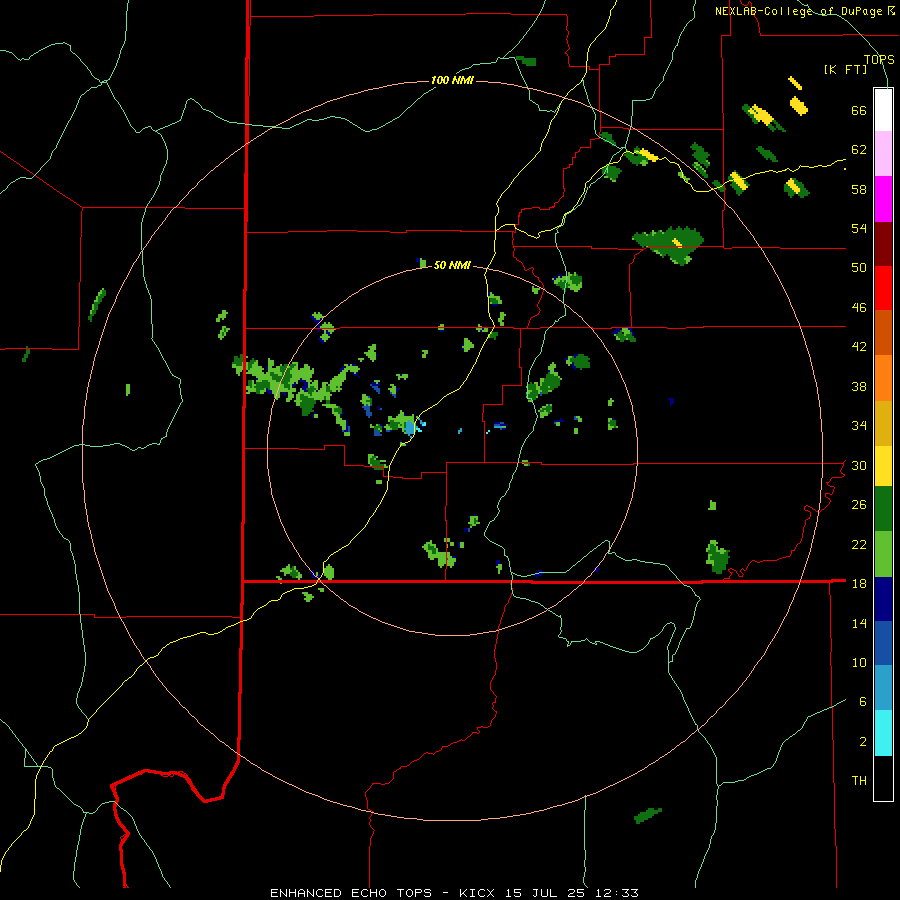
Task: Click the legend value "66"
Action: coord(859,111)
